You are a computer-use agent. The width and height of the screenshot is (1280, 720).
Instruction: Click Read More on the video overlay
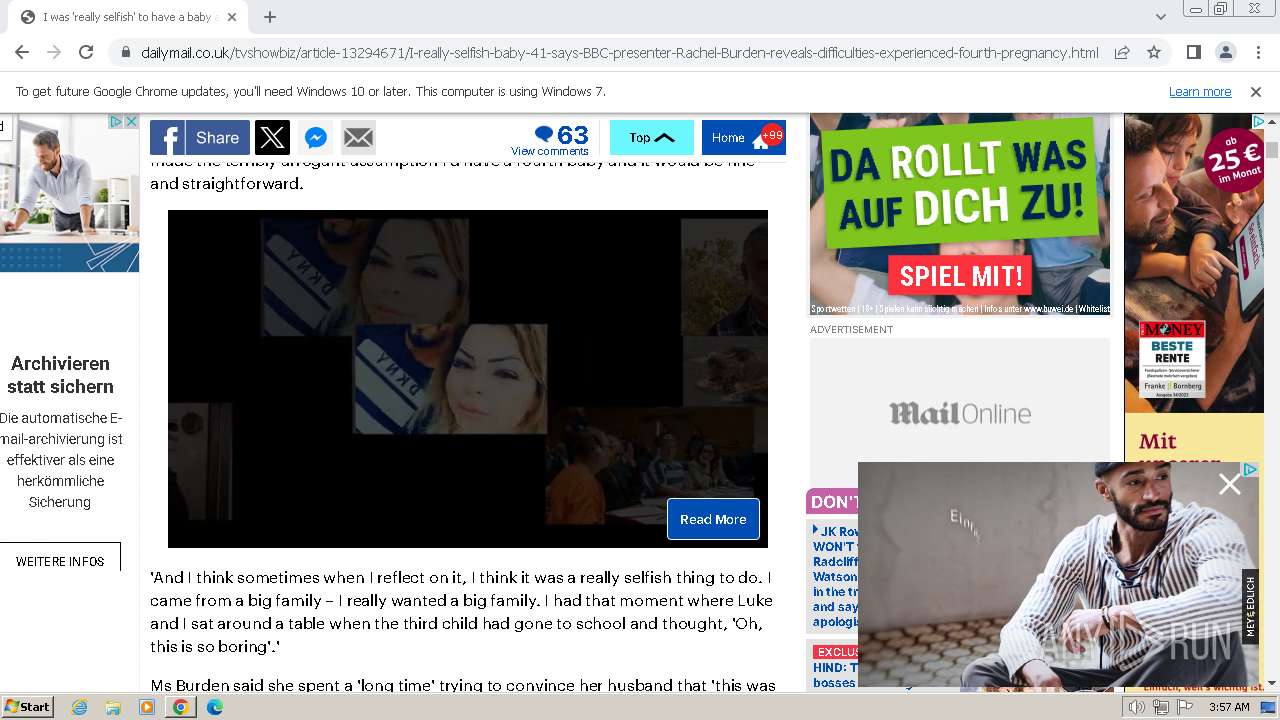[713, 519]
